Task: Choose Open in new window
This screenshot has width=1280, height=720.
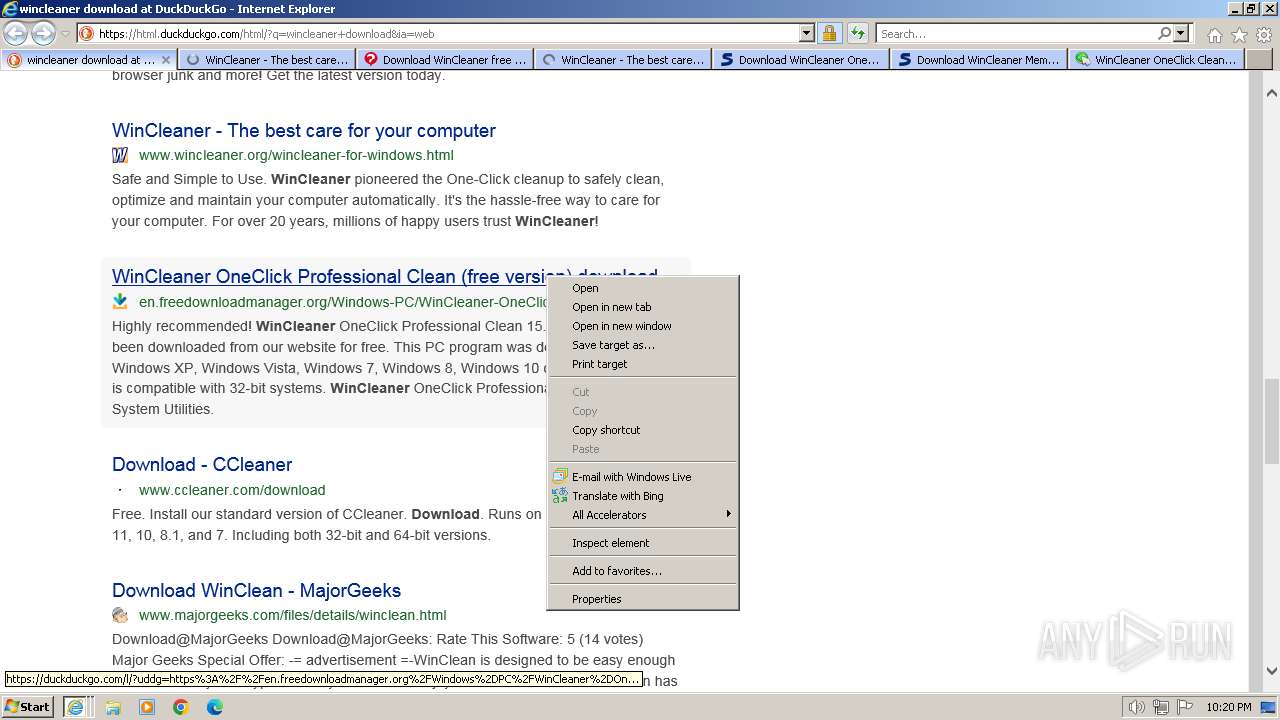Action: pyautogui.click(x=642, y=326)
